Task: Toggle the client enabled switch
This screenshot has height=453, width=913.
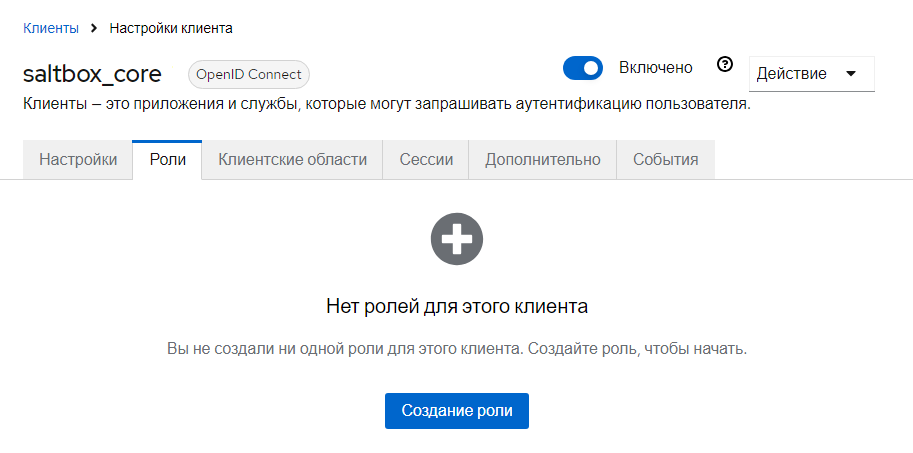Action: pyautogui.click(x=583, y=68)
